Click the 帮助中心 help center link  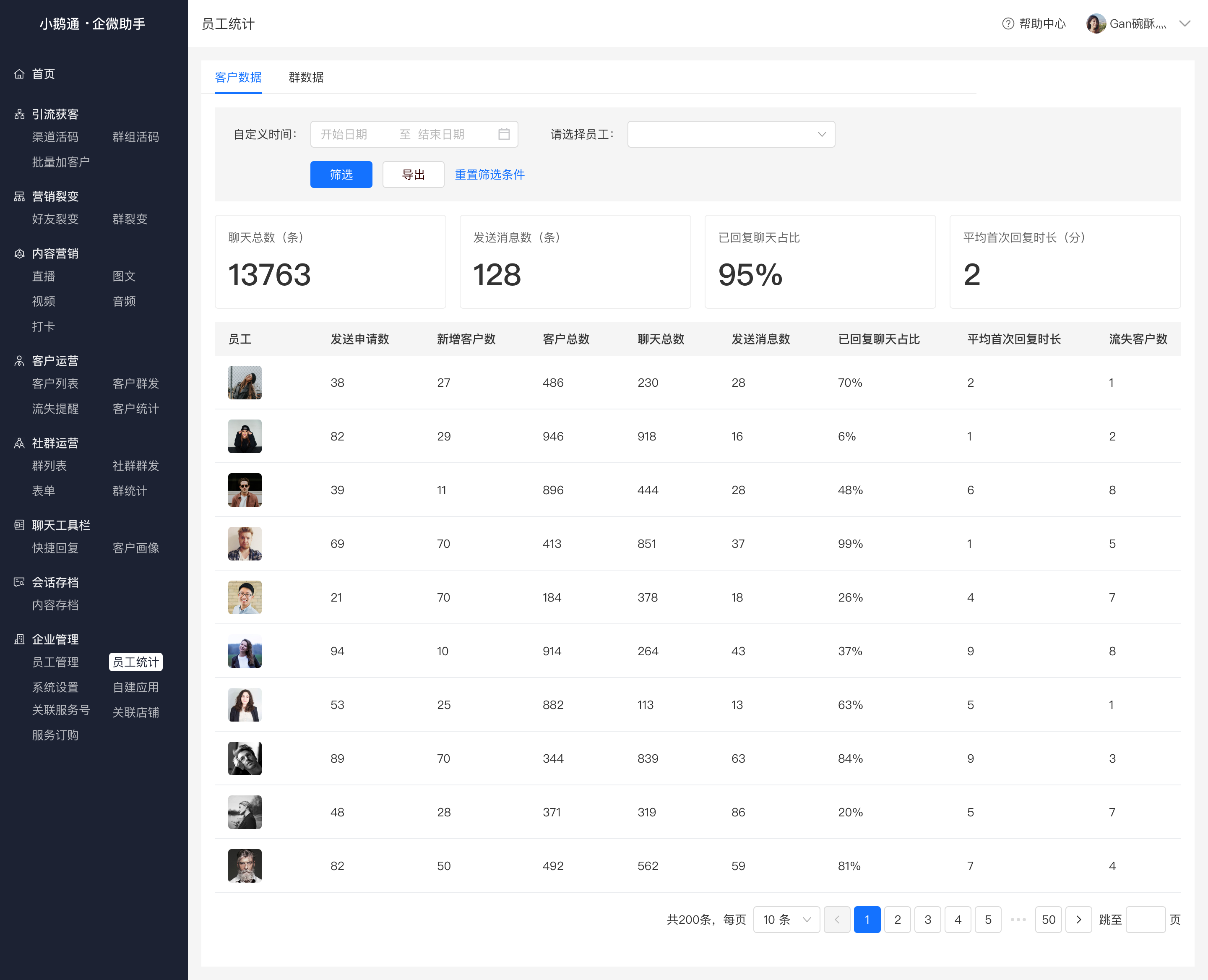point(1042,24)
